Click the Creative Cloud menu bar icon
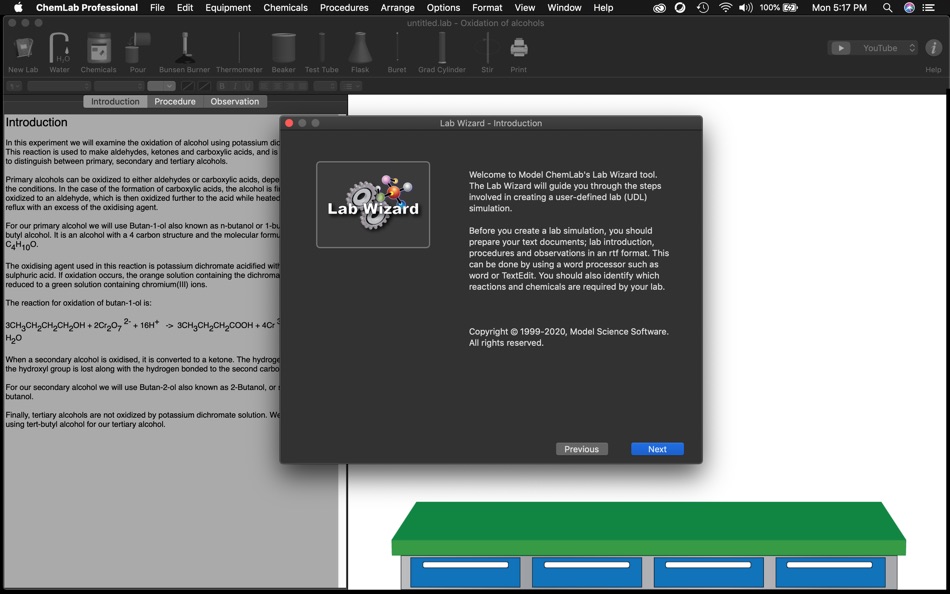Viewport: 950px width, 594px height. pos(660,8)
